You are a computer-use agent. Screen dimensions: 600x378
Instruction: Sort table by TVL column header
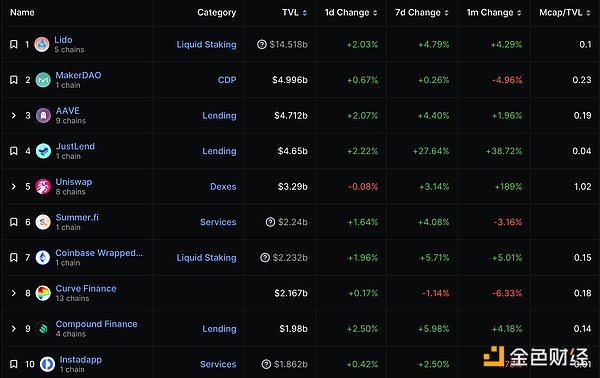294,13
